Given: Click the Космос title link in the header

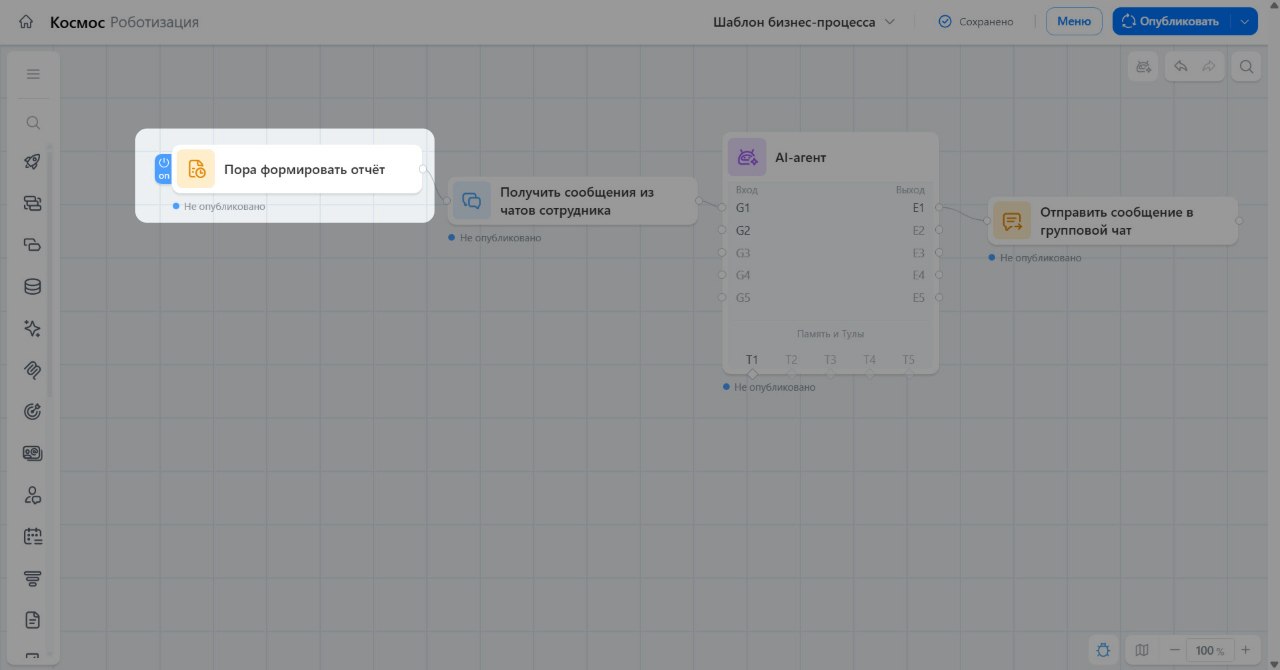Looking at the screenshot, I should tap(78, 22).
